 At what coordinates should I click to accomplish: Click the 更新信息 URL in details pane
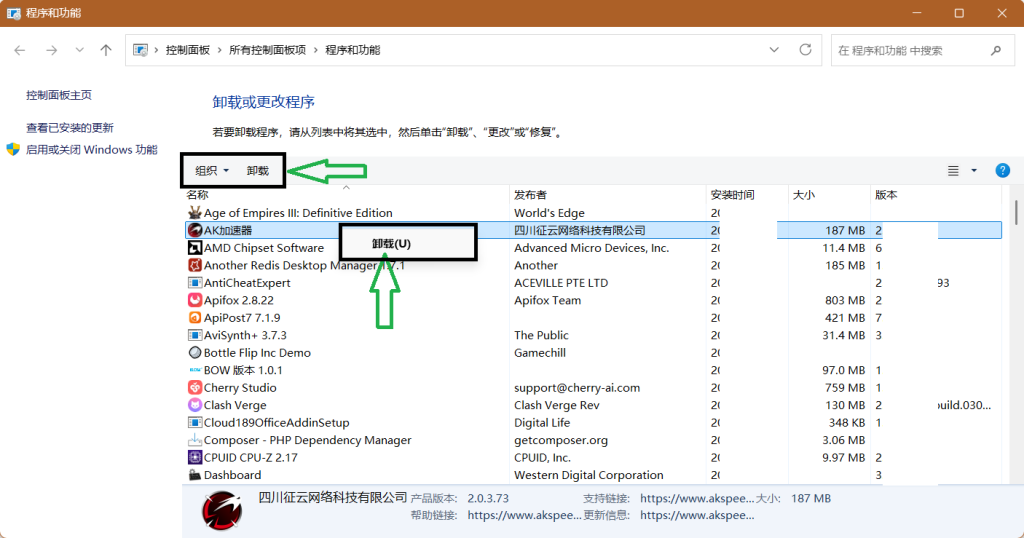pos(697,515)
